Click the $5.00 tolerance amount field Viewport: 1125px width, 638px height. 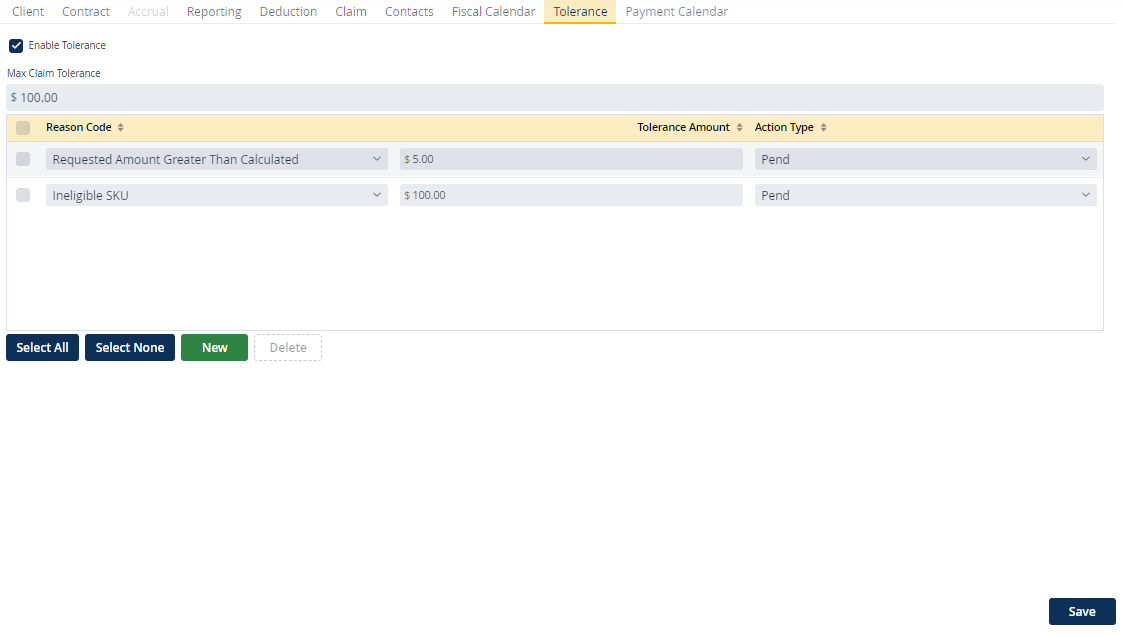tap(570, 159)
